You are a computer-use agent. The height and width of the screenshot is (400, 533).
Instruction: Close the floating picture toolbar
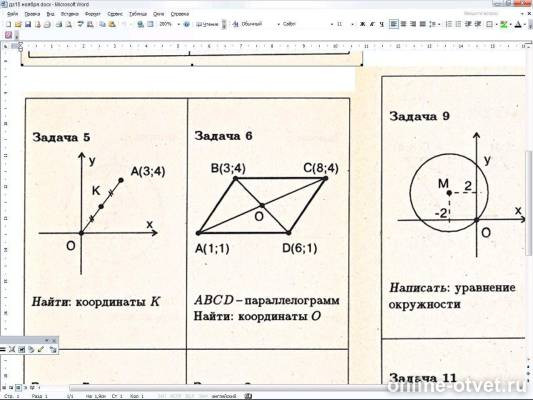(54, 340)
